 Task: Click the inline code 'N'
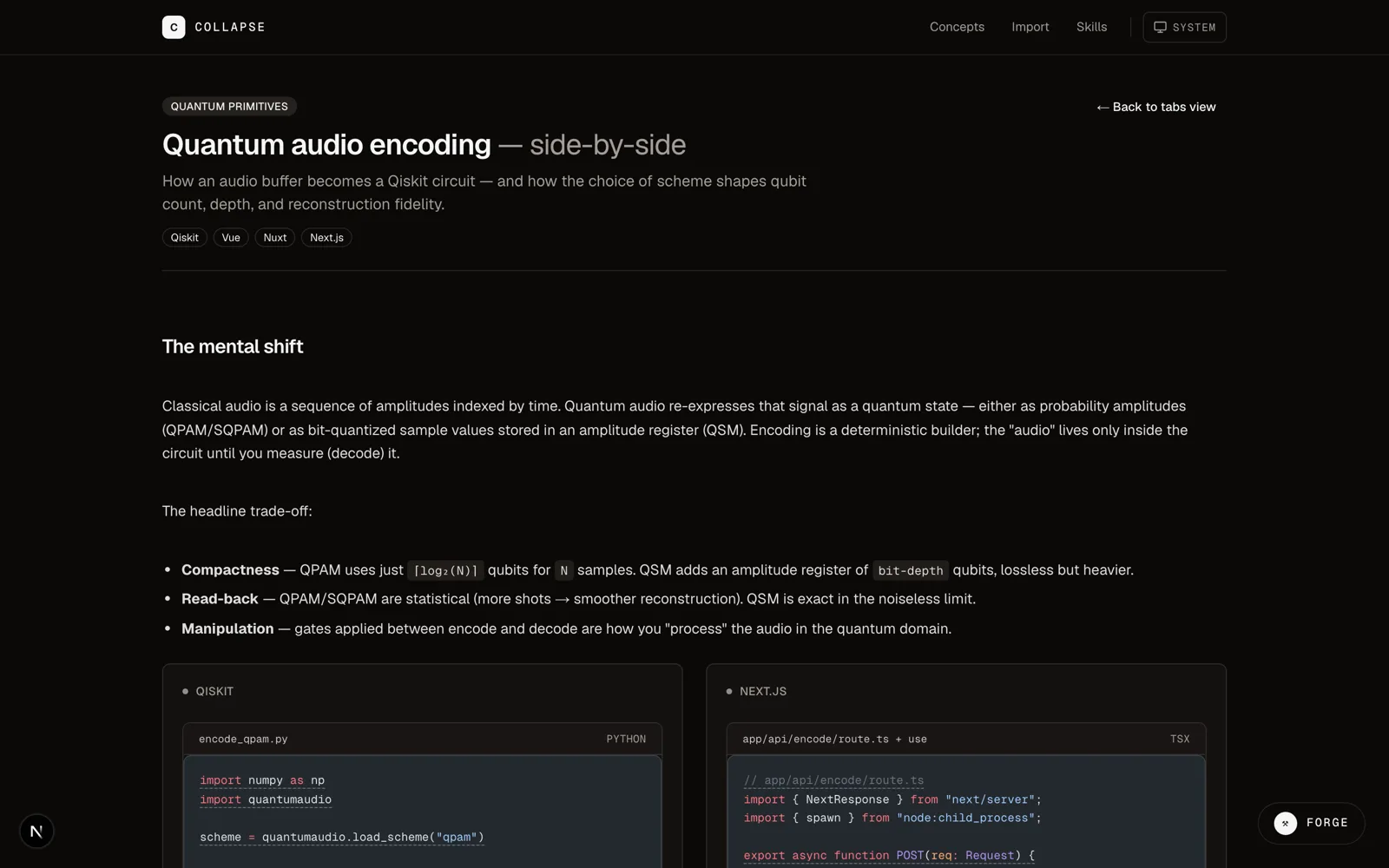(x=563, y=570)
